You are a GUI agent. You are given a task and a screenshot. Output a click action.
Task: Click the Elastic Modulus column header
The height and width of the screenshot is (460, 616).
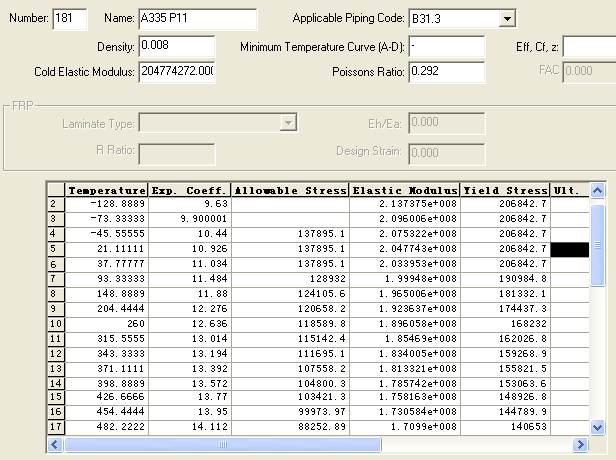[405, 190]
